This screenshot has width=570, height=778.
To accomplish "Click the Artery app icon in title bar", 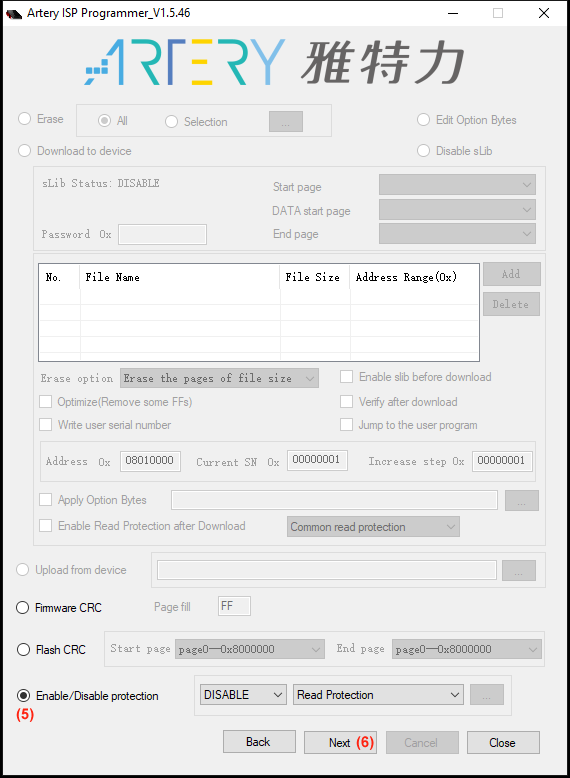I will point(13,13).
